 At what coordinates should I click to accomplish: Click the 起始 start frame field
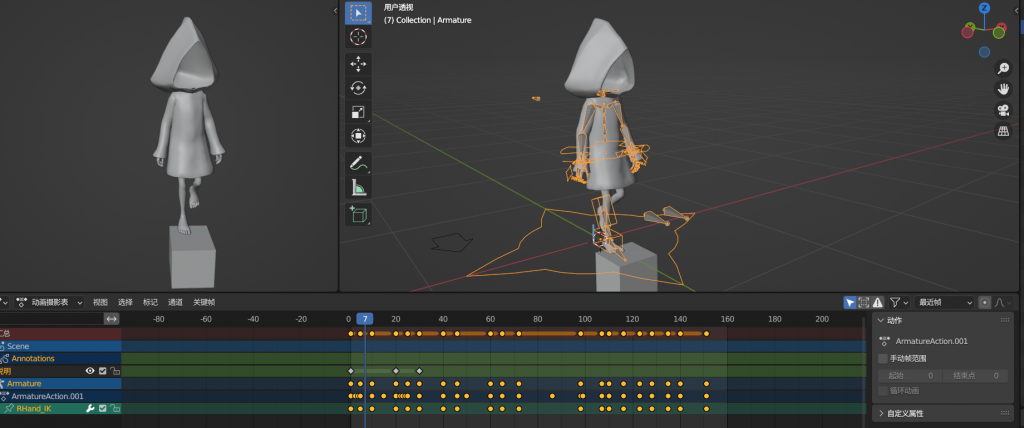coord(910,376)
